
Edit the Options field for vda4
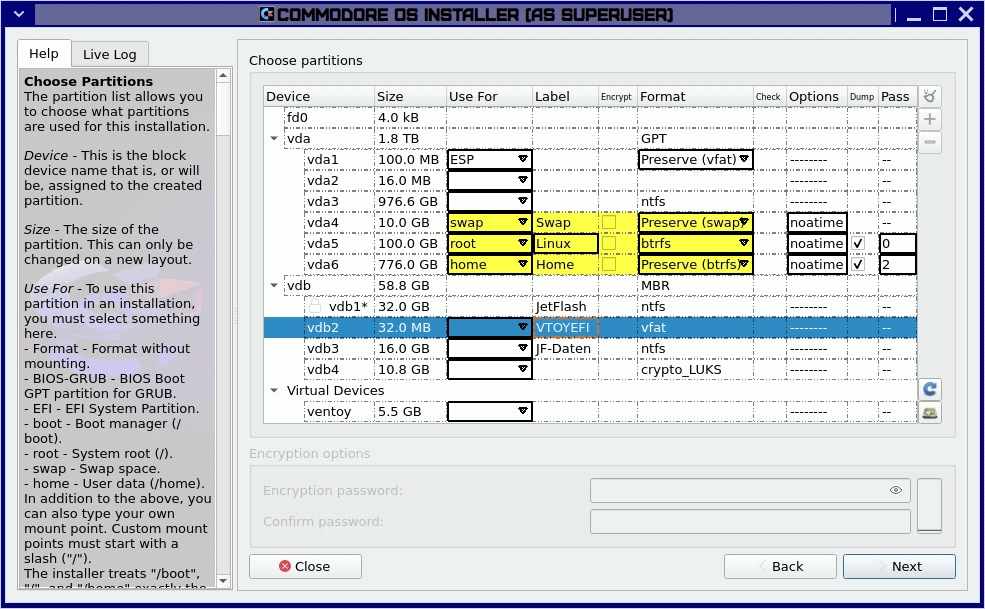[817, 222]
